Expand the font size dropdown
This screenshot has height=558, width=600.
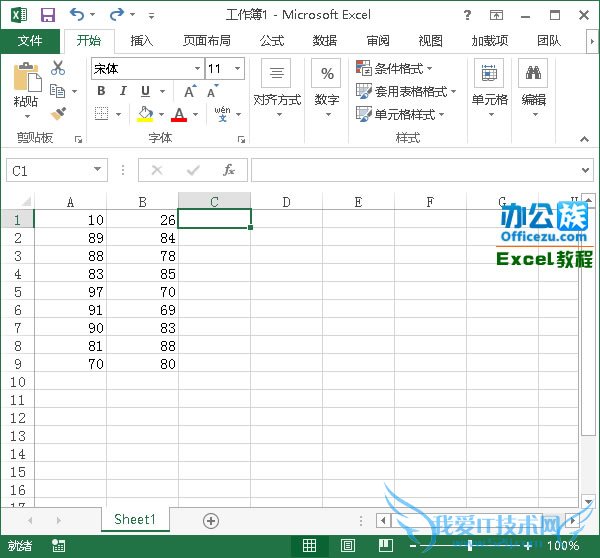237,68
